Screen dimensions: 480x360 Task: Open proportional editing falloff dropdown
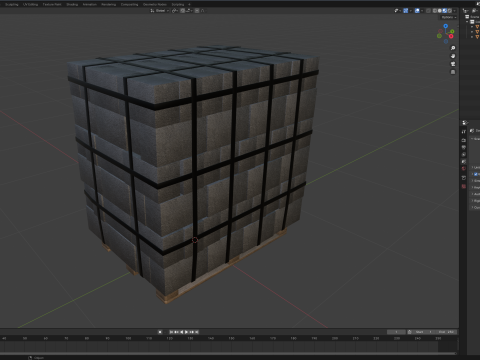202,11
